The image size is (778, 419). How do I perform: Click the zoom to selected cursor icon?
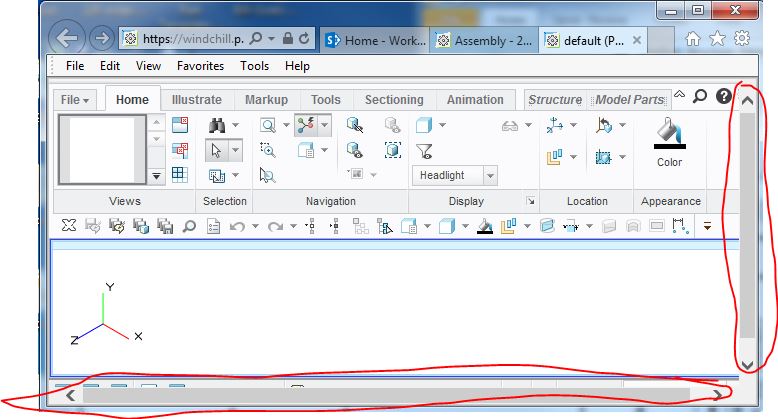[267, 175]
